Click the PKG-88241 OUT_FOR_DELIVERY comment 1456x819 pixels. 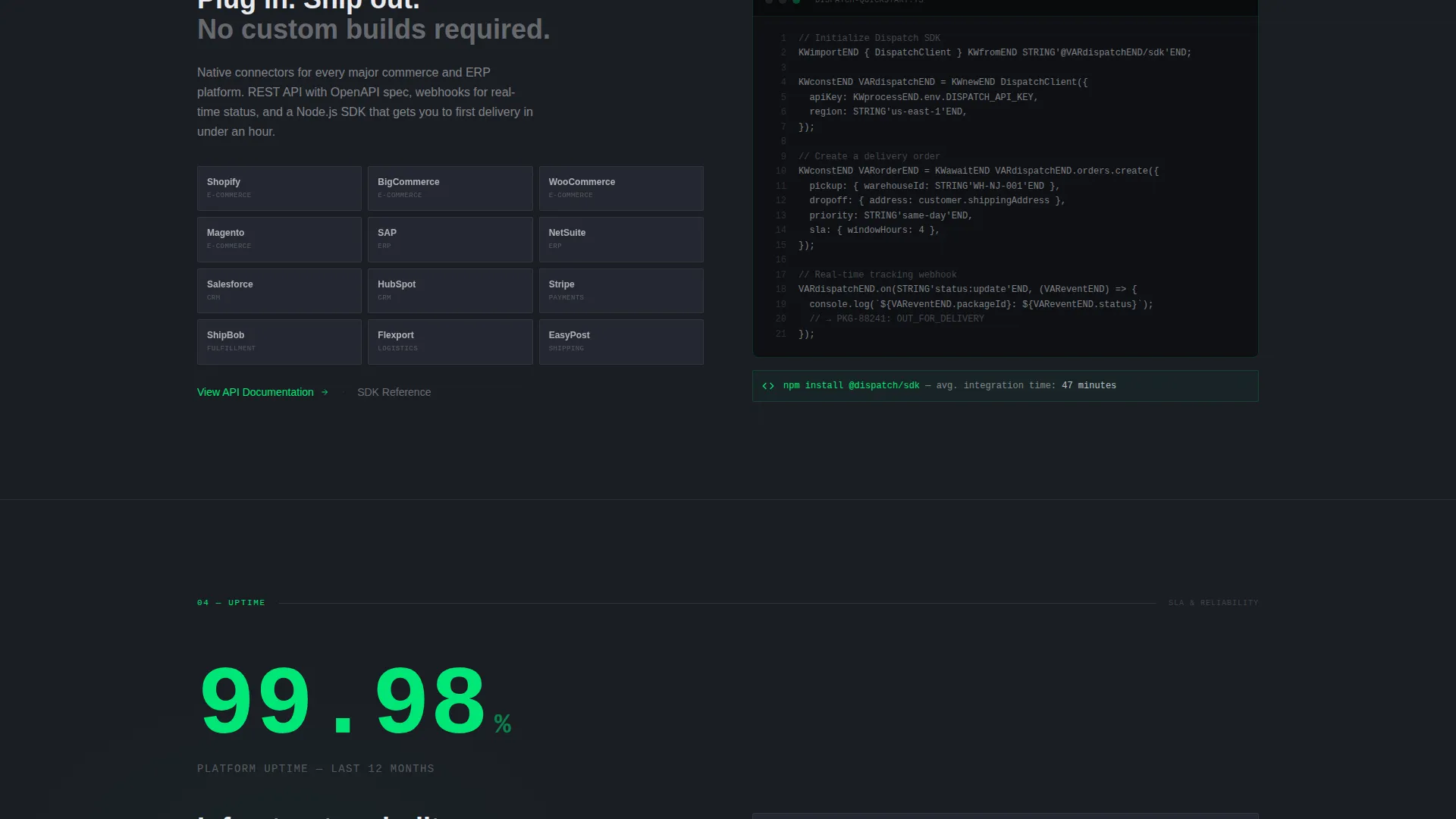(896, 318)
